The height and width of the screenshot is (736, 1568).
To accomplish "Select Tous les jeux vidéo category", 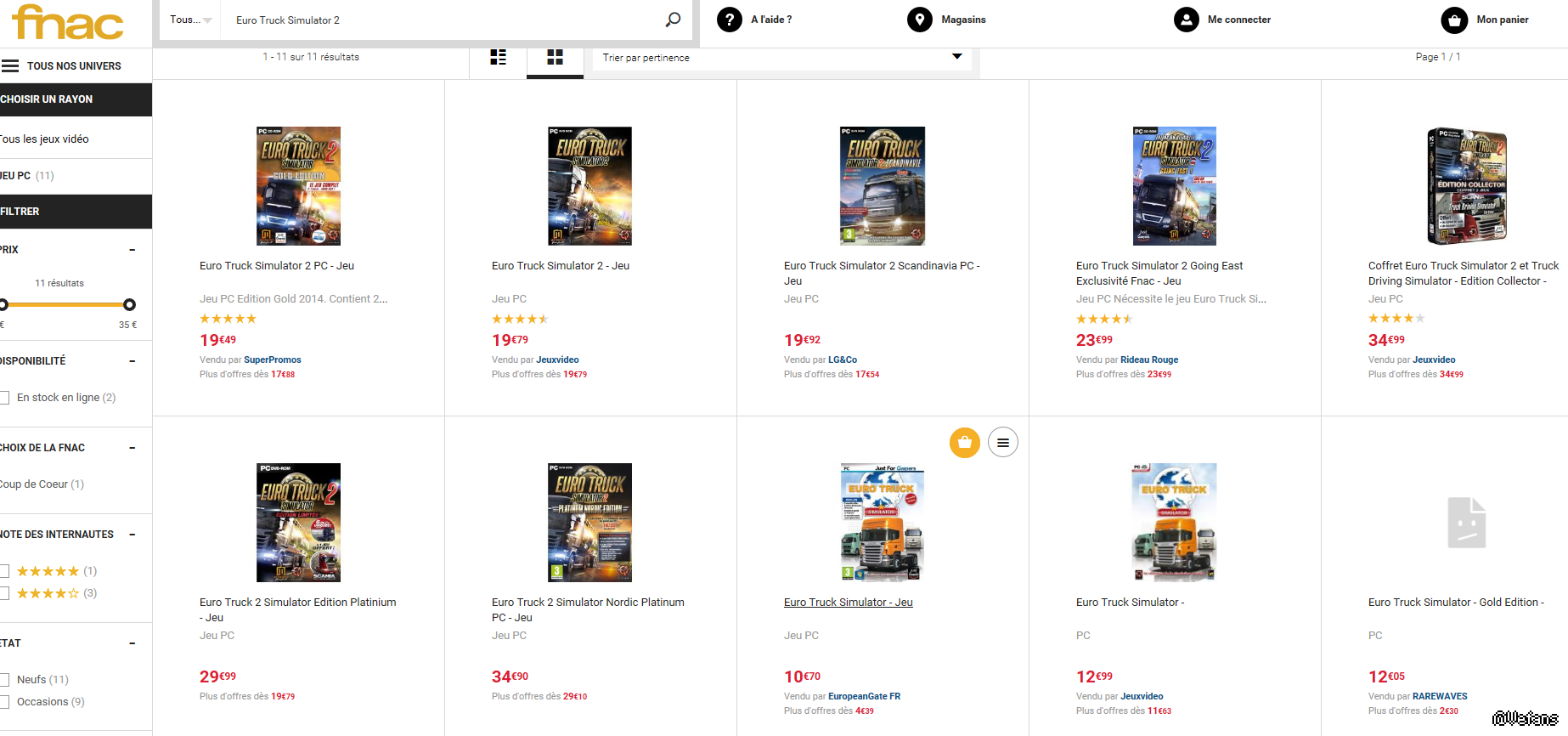I will 44,139.
